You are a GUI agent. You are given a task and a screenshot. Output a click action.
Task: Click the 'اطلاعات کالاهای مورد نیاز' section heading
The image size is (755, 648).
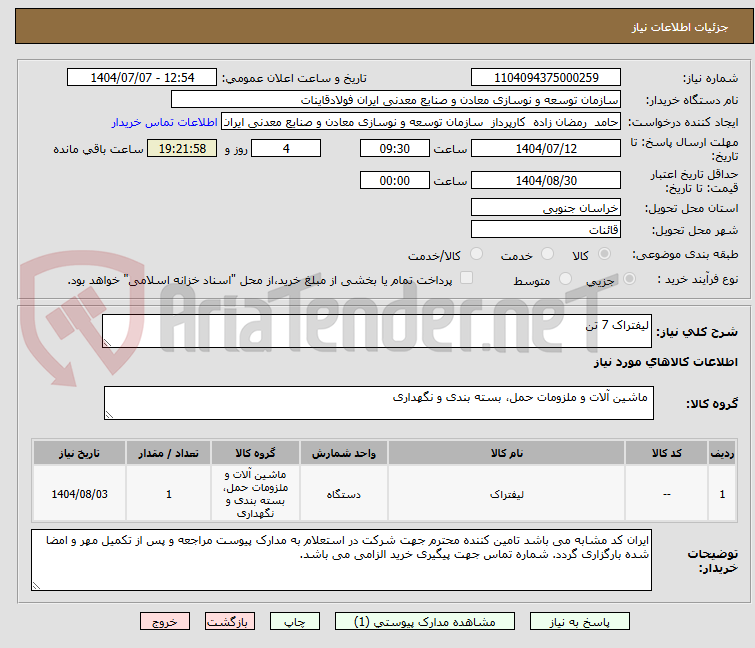click(x=665, y=362)
